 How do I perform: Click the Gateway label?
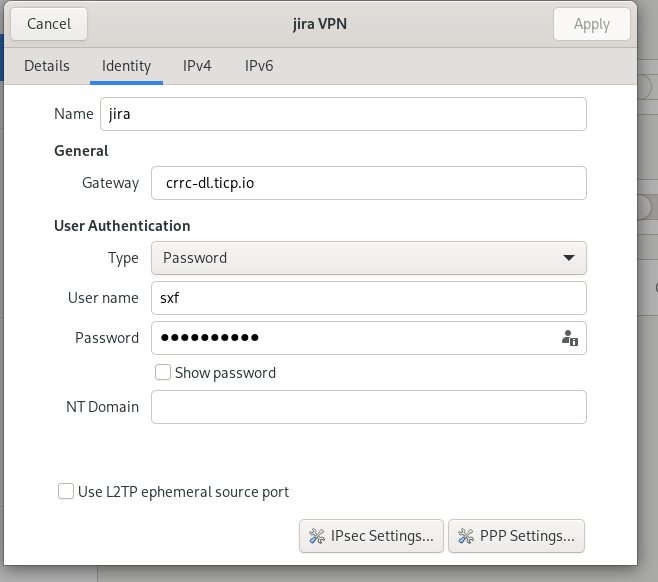(x=110, y=183)
